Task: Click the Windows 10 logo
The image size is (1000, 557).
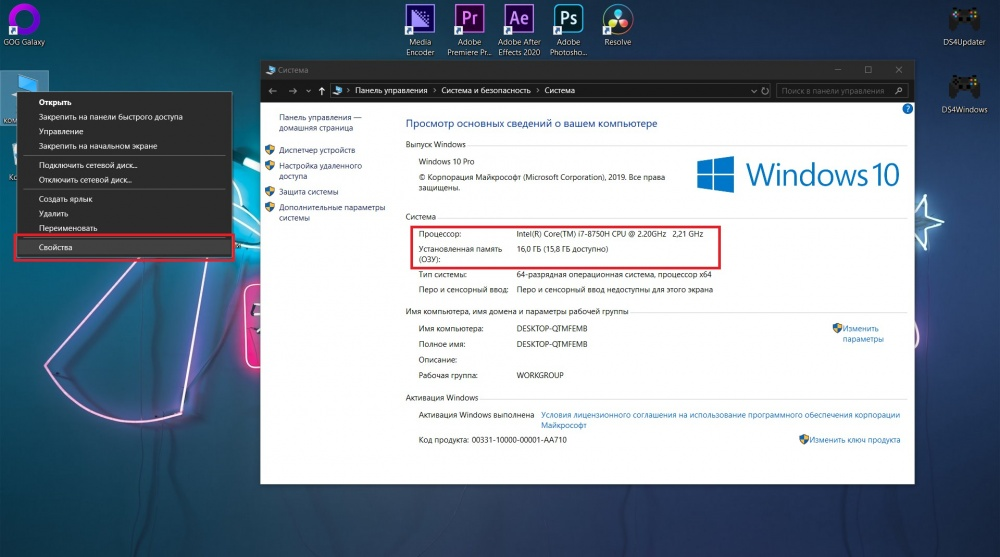Action: [798, 174]
